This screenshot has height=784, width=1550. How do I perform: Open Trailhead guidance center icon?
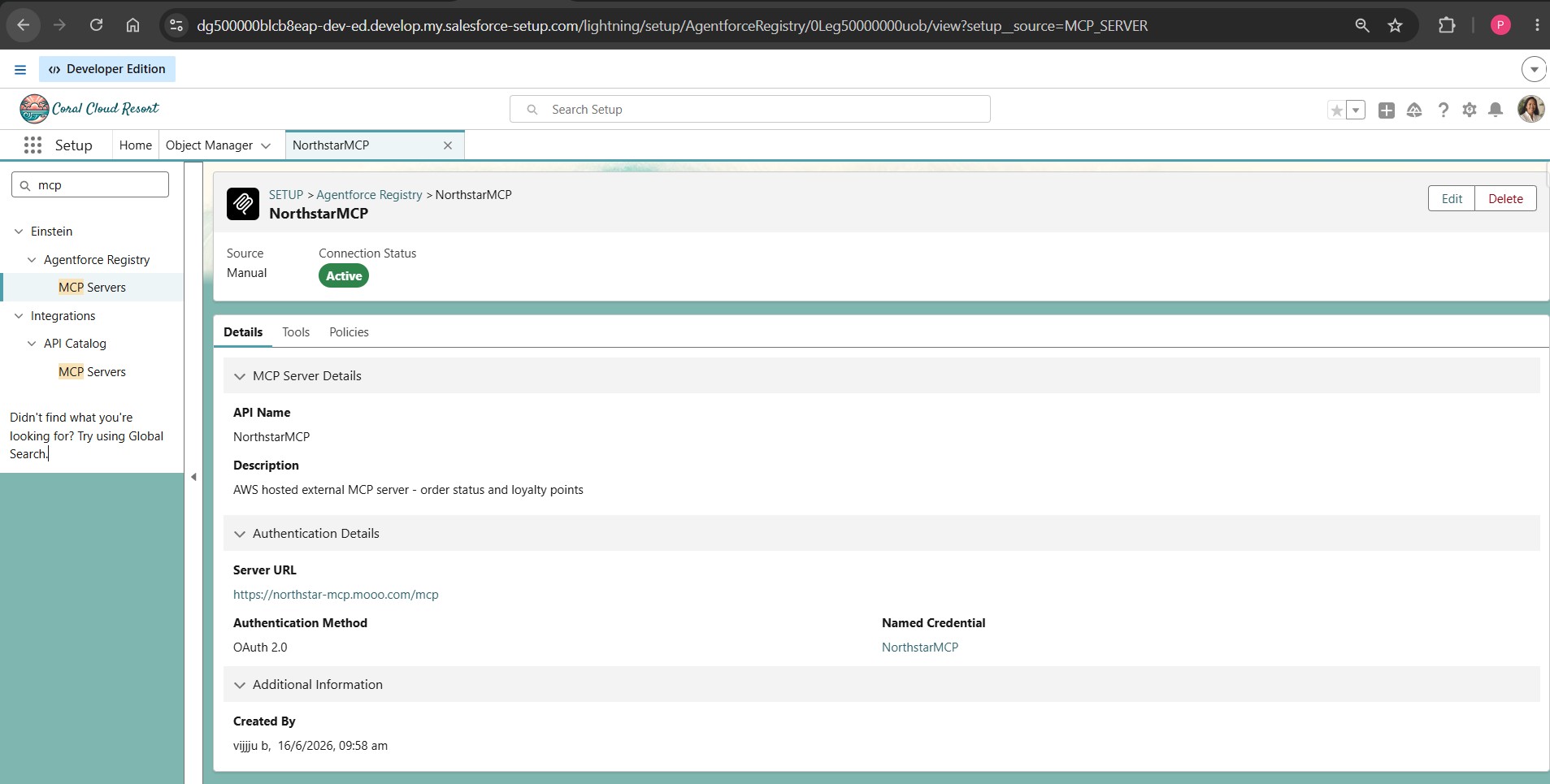1414,110
